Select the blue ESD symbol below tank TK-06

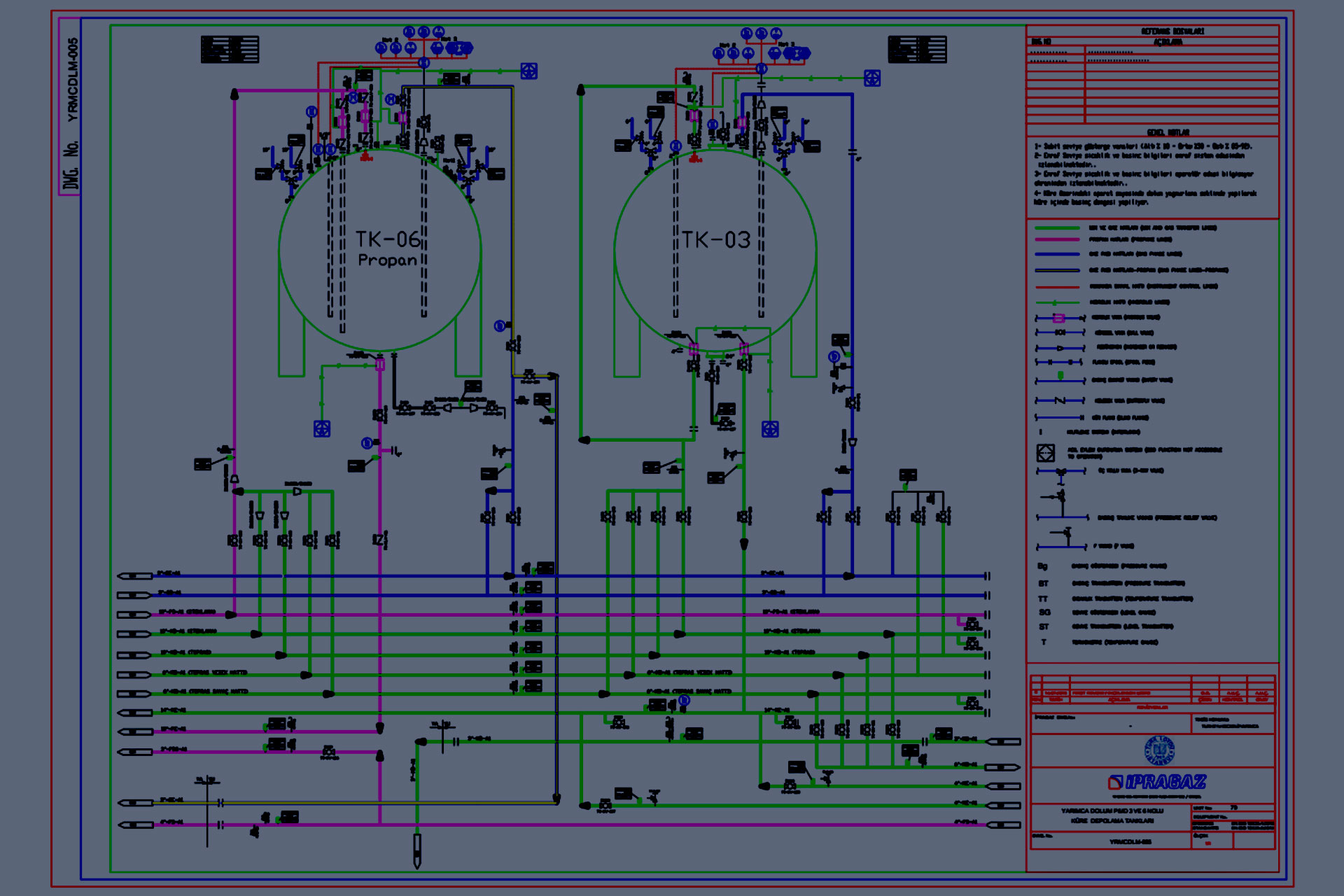click(x=322, y=429)
